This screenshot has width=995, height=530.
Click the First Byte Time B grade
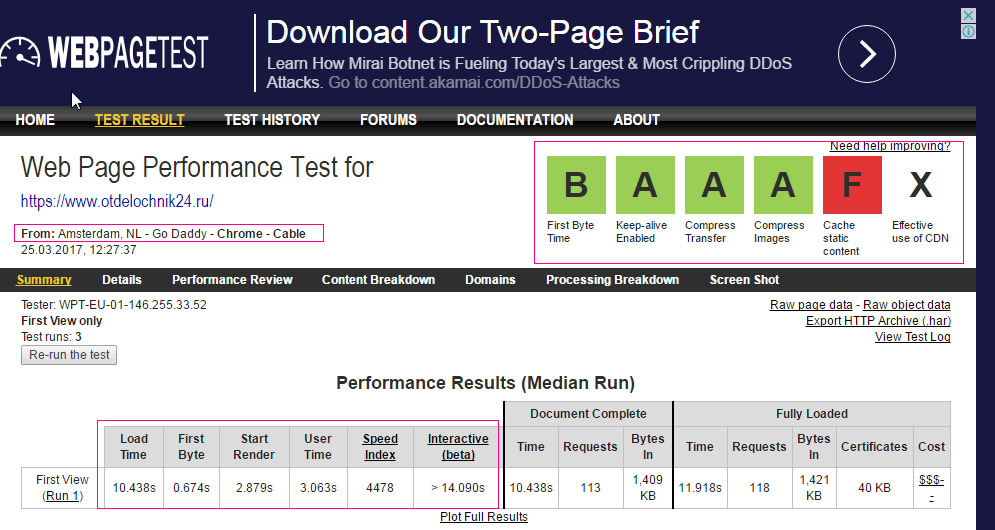coord(576,185)
